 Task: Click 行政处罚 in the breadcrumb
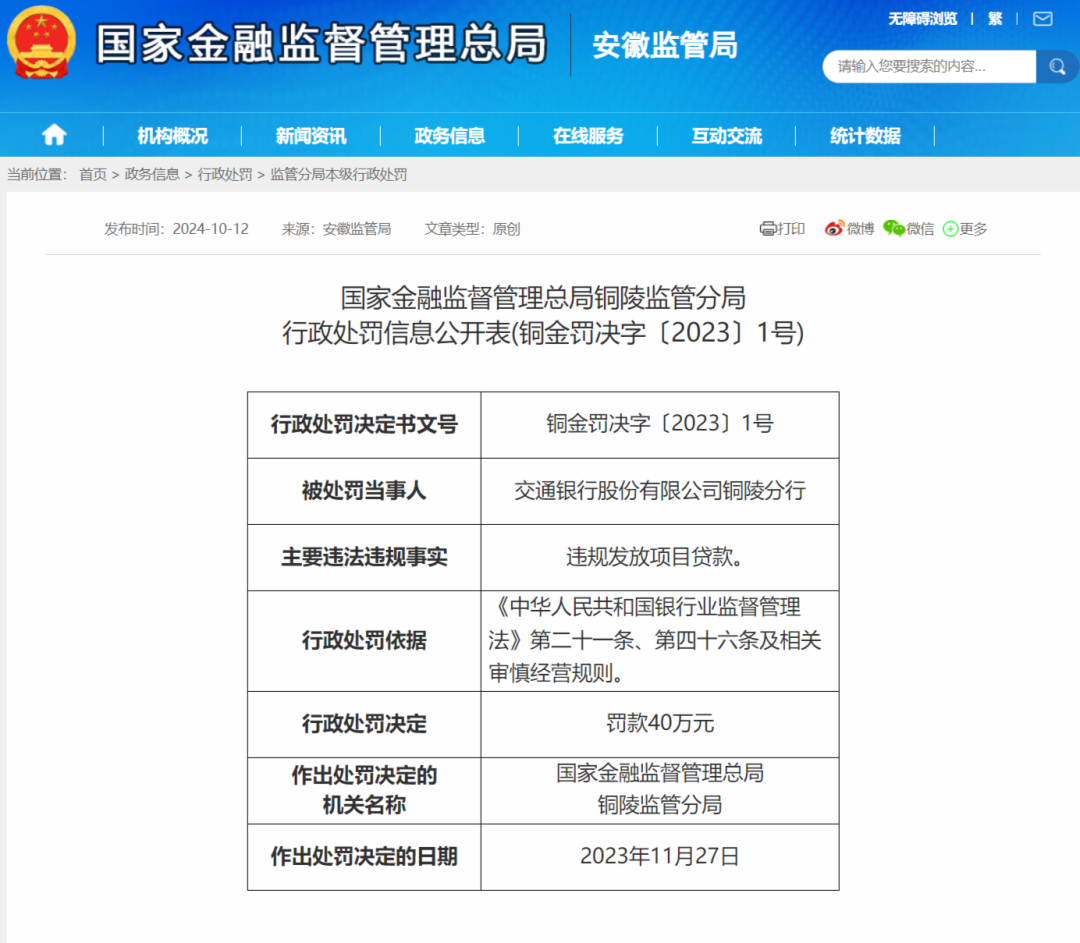(x=225, y=174)
